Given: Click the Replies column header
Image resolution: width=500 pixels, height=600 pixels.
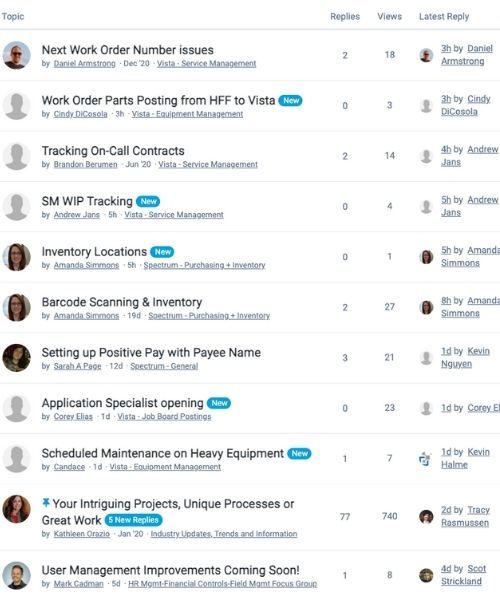Looking at the screenshot, I should tap(345, 16).
